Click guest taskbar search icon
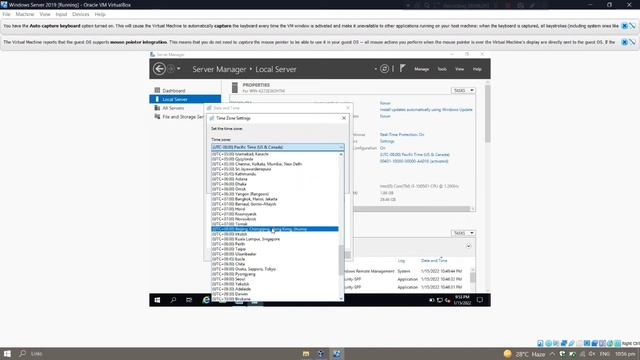The image size is (640, 360). [173, 300]
